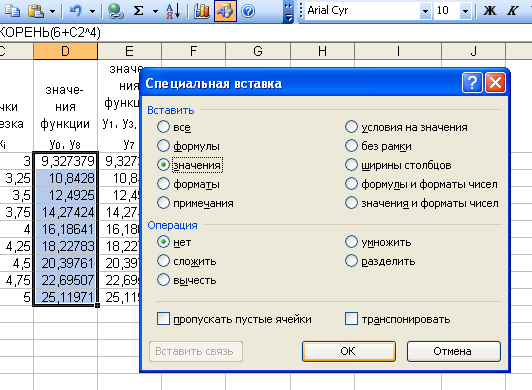Toggle the Drawing toolbar icon

coord(225,11)
